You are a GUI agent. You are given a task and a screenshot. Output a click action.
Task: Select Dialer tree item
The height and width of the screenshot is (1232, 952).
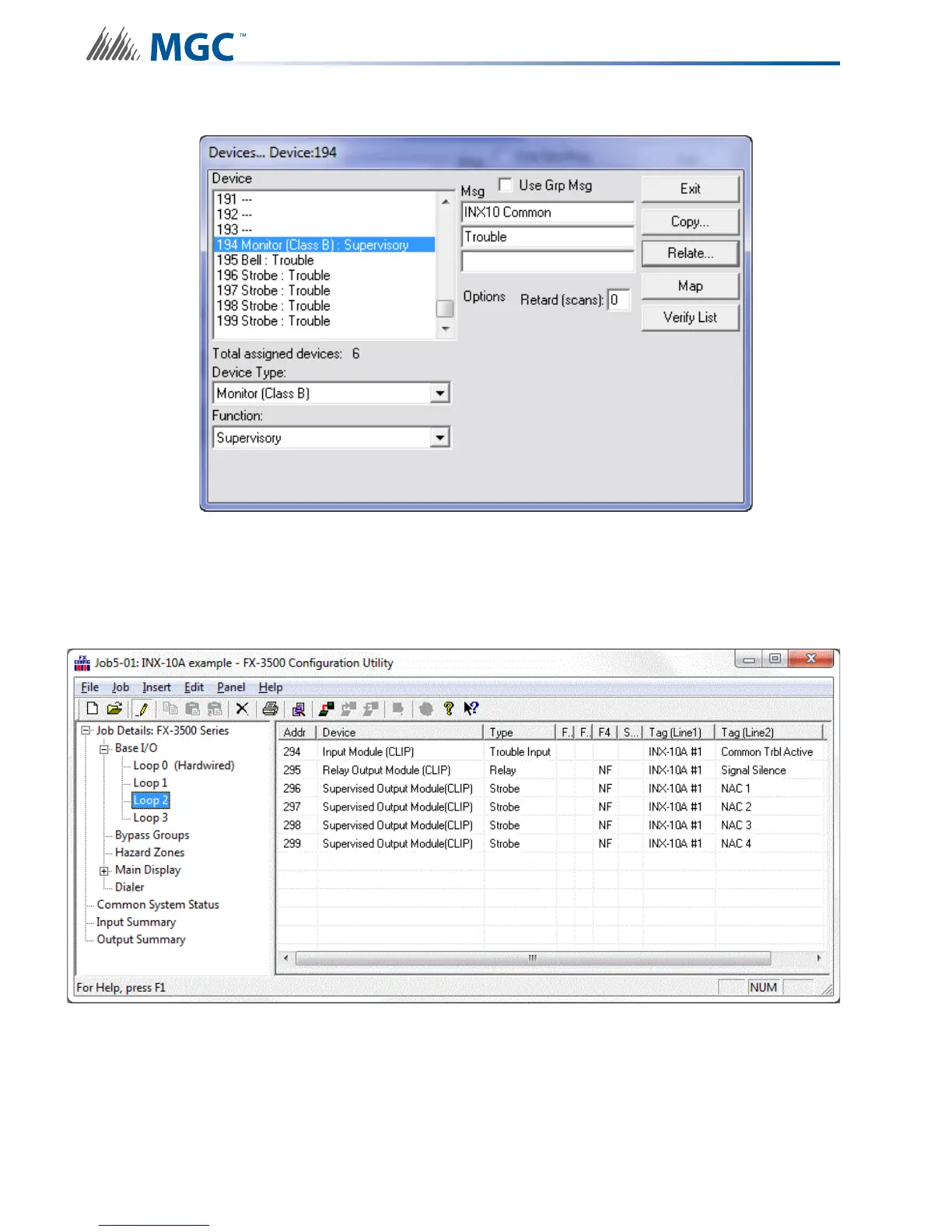[x=130, y=887]
